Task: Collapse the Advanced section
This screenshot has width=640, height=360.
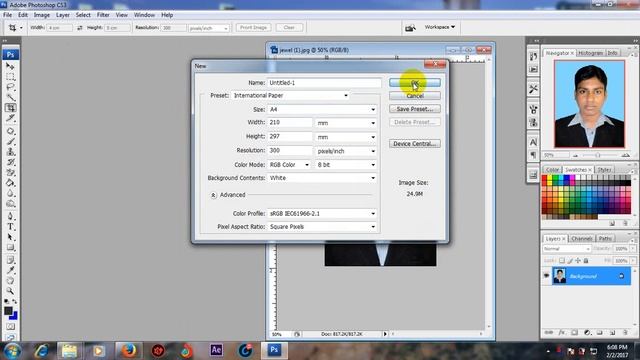Action: pyautogui.click(x=213, y=195)
